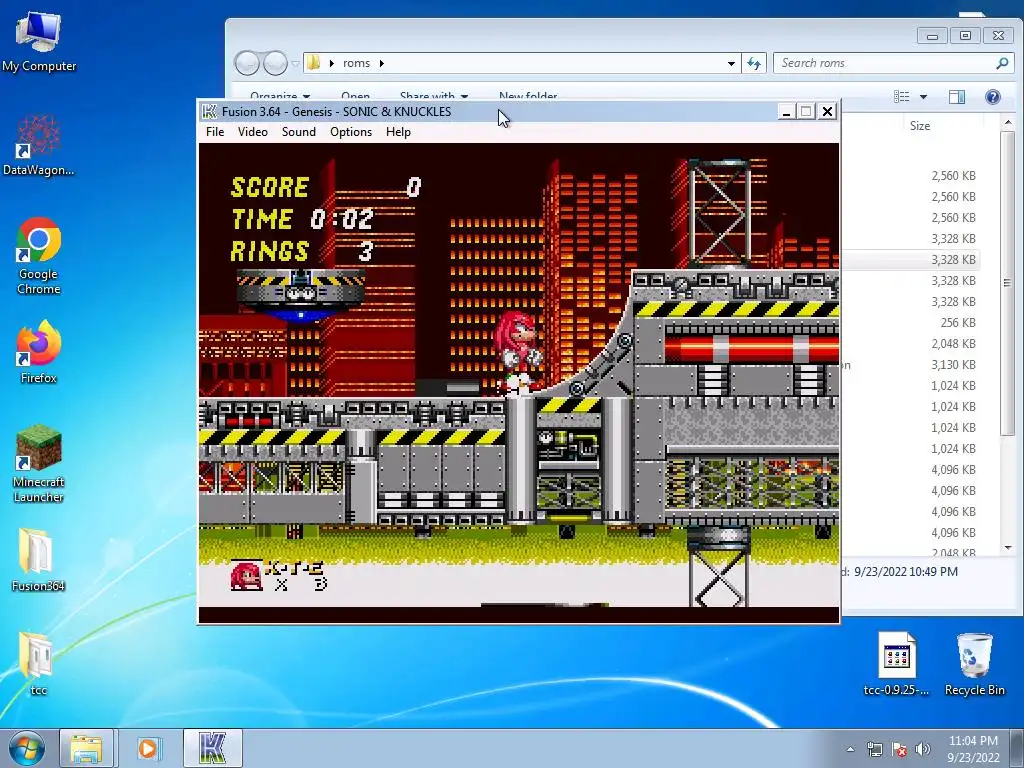This screenshot has height=768, width=1024.
Task: Open Windows Media Player from taskbar
Action: pos(148,748)
